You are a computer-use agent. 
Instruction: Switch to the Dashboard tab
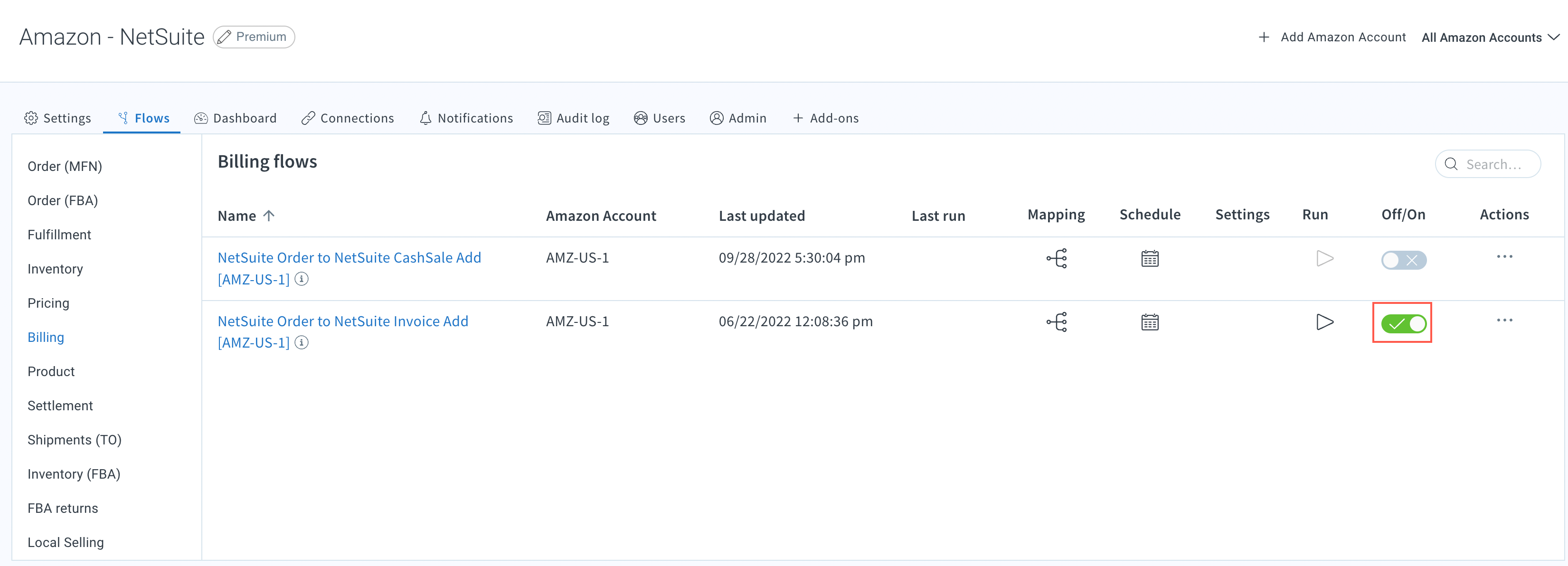click(235, 118)
